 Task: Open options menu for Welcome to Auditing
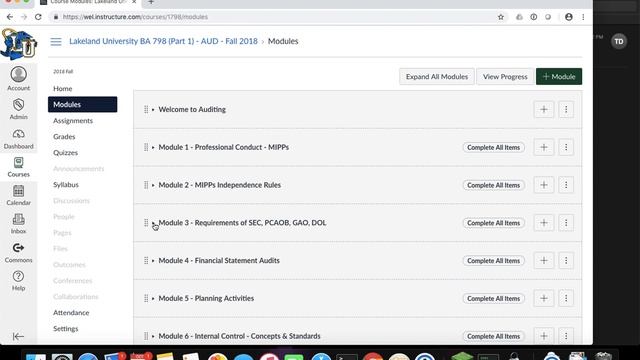(566, 109)
